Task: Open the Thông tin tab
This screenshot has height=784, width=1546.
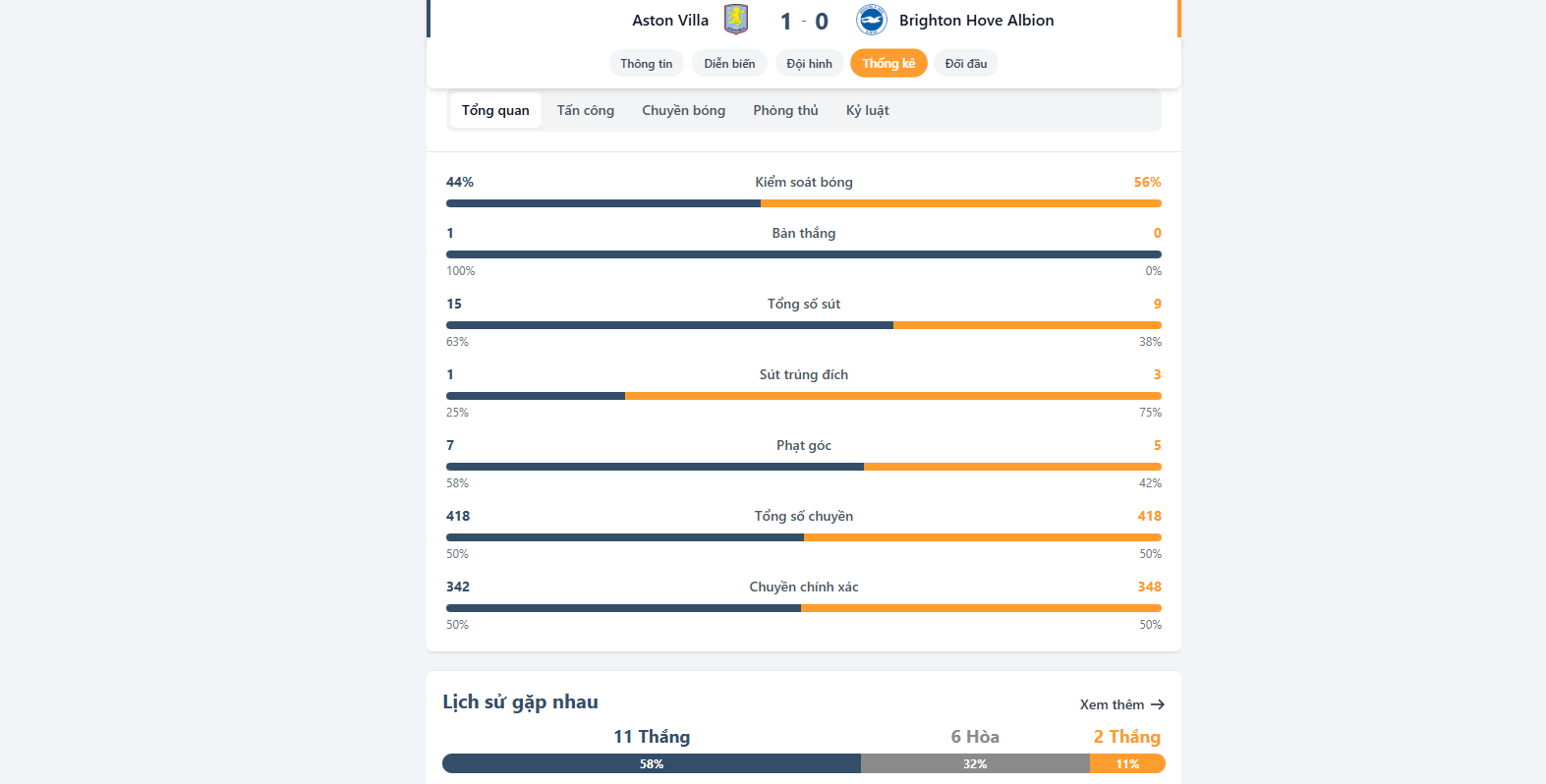Action: click(x=647, y=64)
